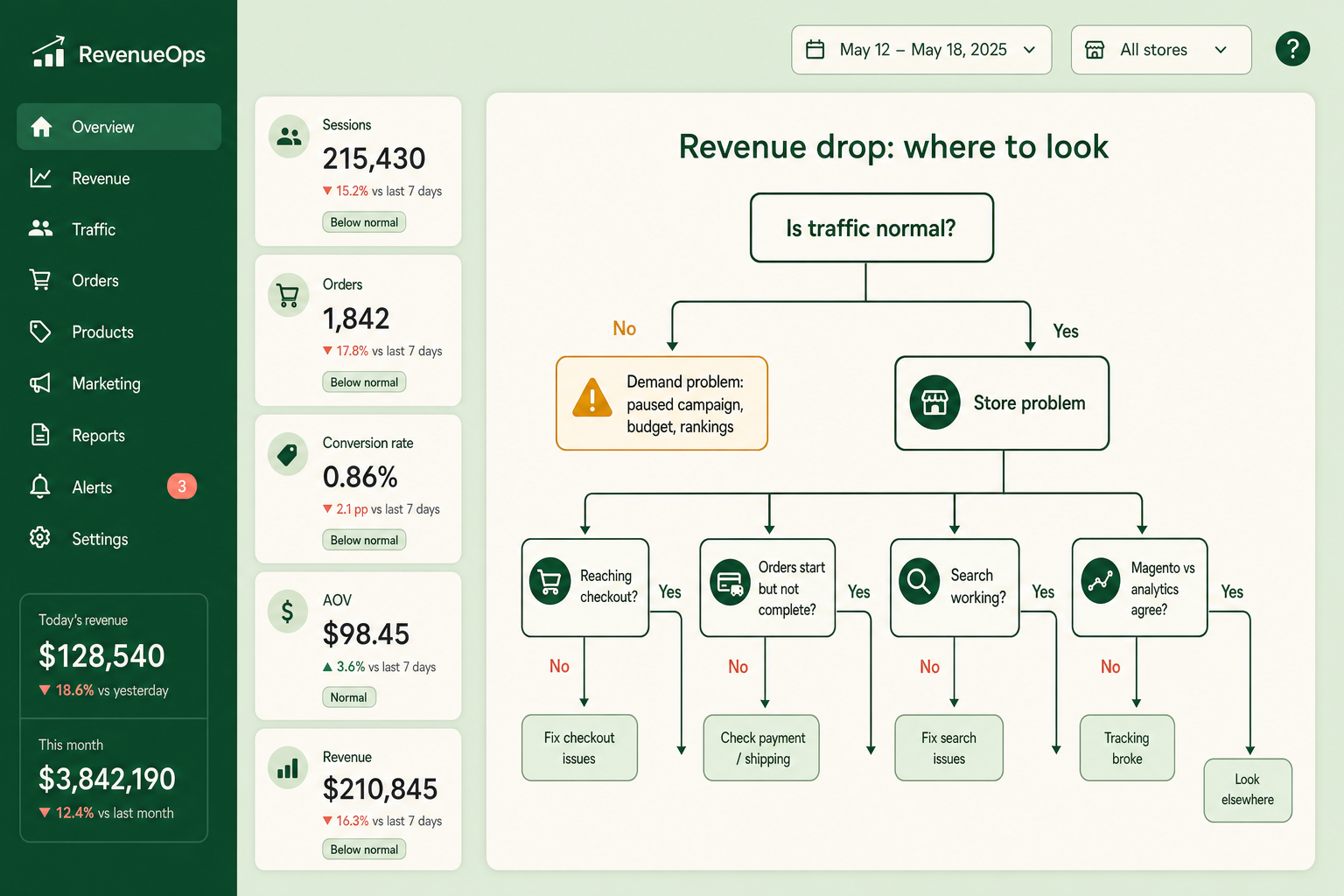Screen dimensions: 1344x896
Task: Click the Below normal badge in Orders card
Action: [364, 382]
